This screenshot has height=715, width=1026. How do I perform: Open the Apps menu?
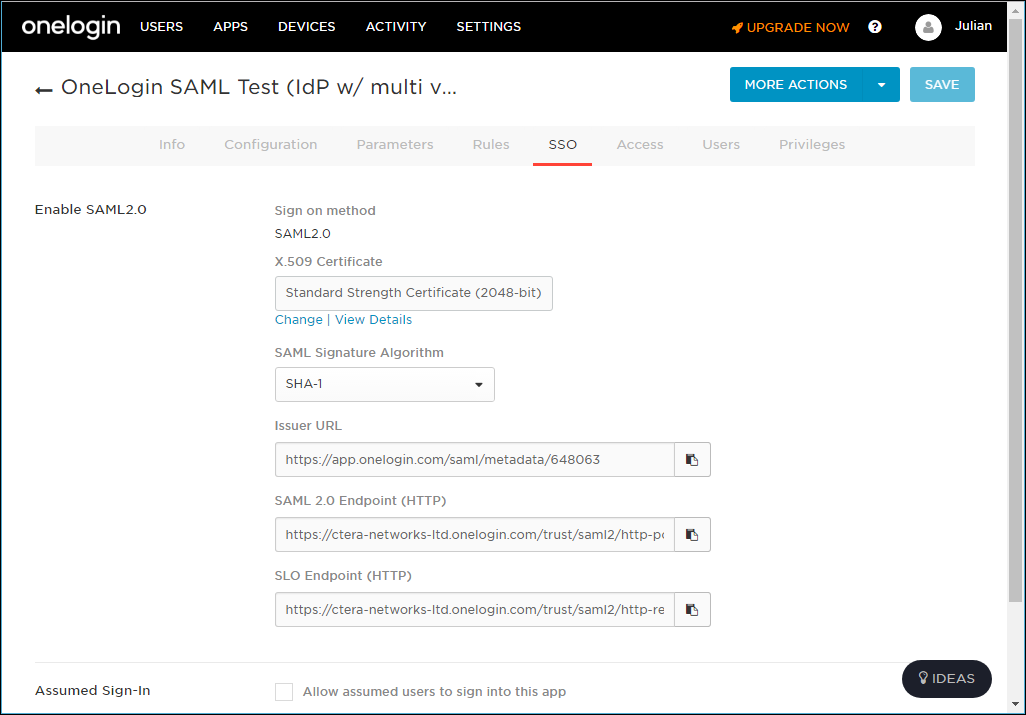[x=230, y=27]
